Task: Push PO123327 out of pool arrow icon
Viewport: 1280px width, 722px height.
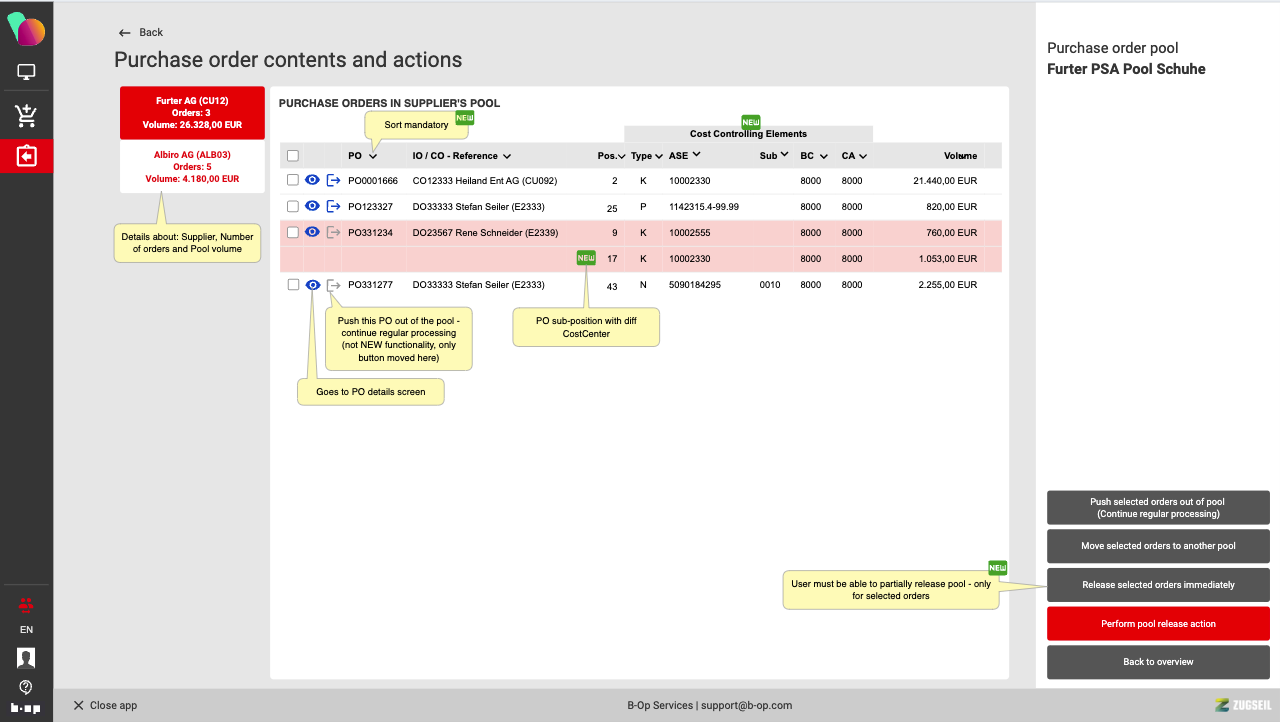Action: coord(333,207)
